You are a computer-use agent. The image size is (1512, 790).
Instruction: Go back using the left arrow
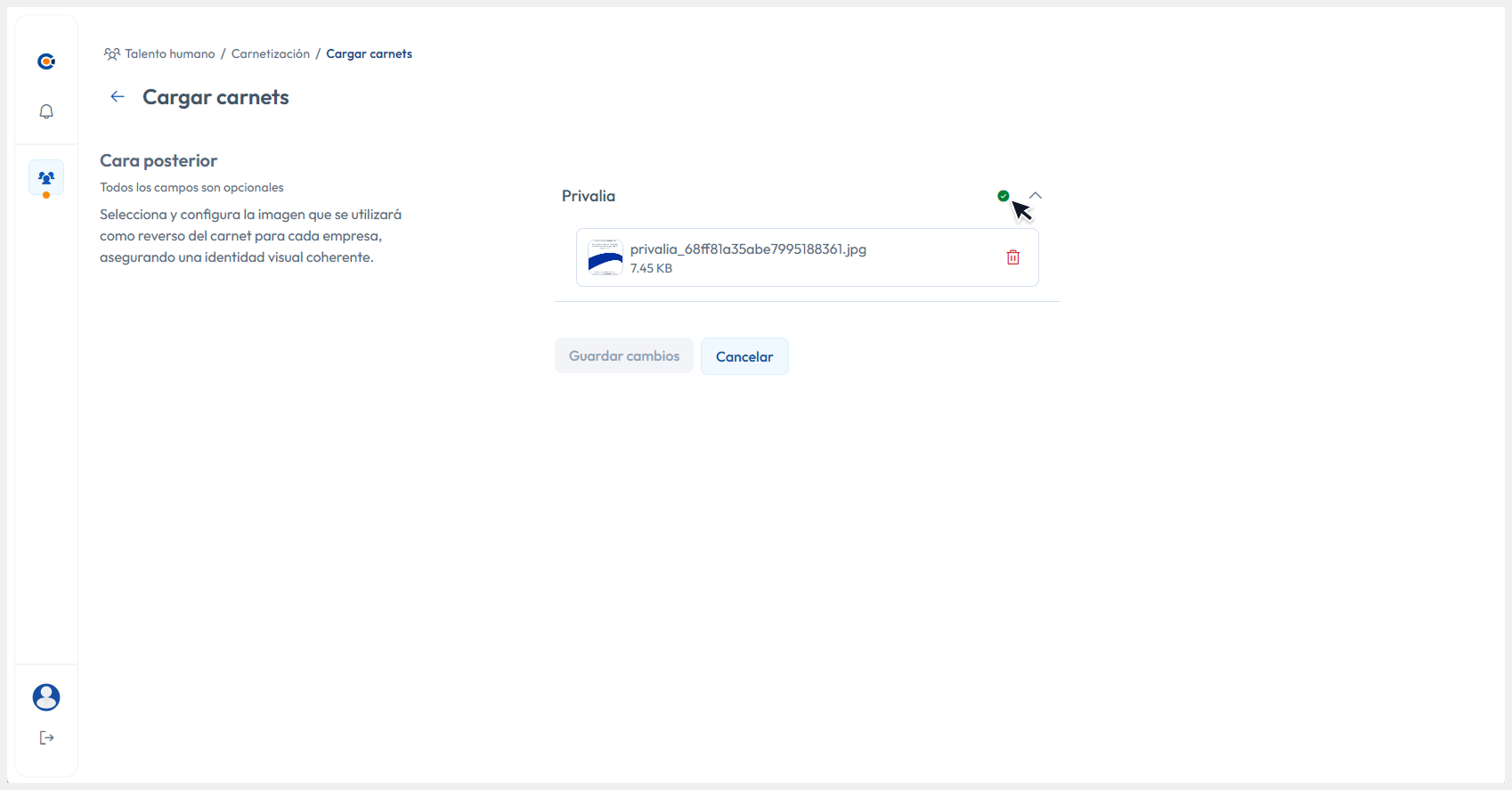tap(118, 97)
